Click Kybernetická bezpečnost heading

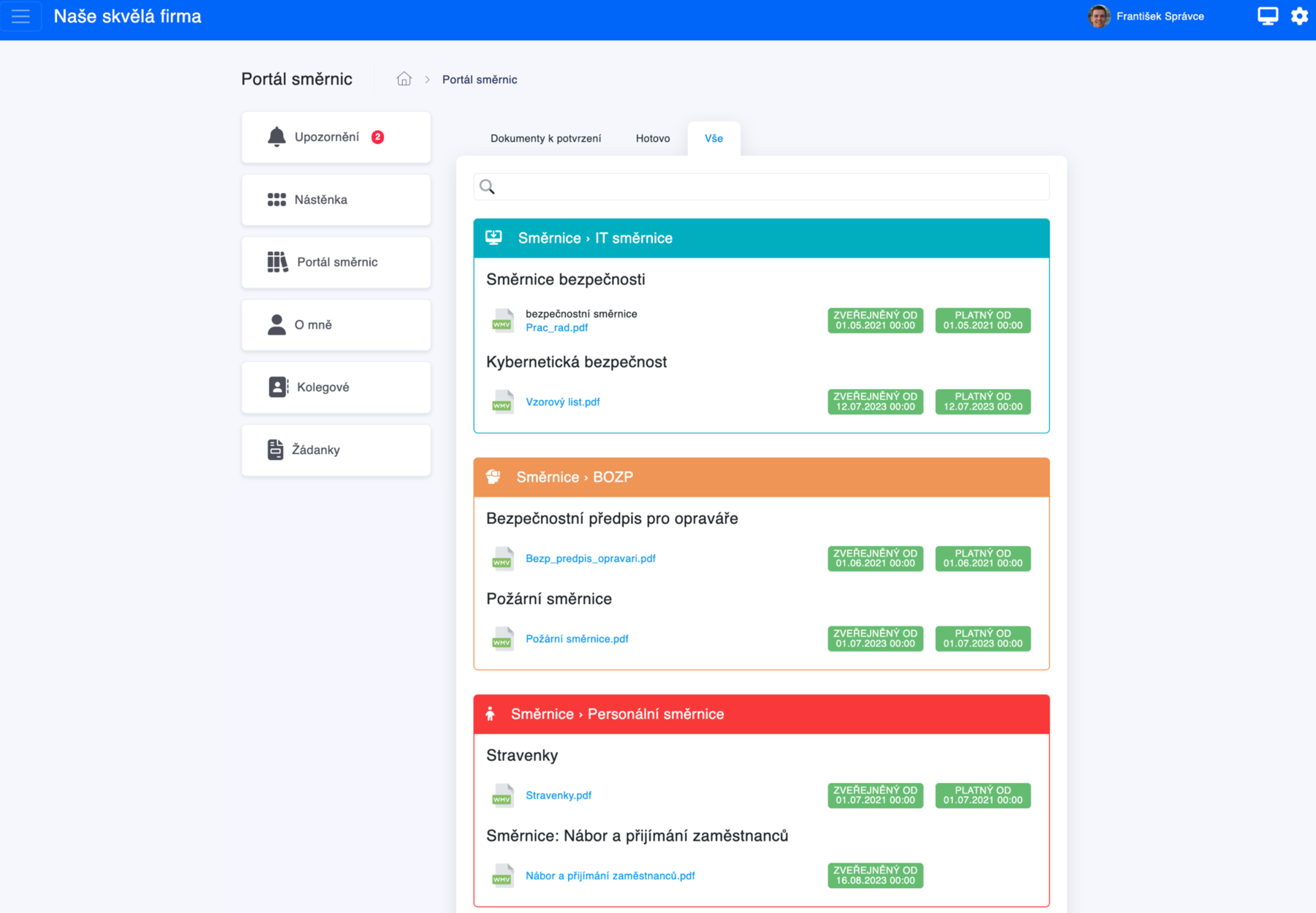coord(576,362)
